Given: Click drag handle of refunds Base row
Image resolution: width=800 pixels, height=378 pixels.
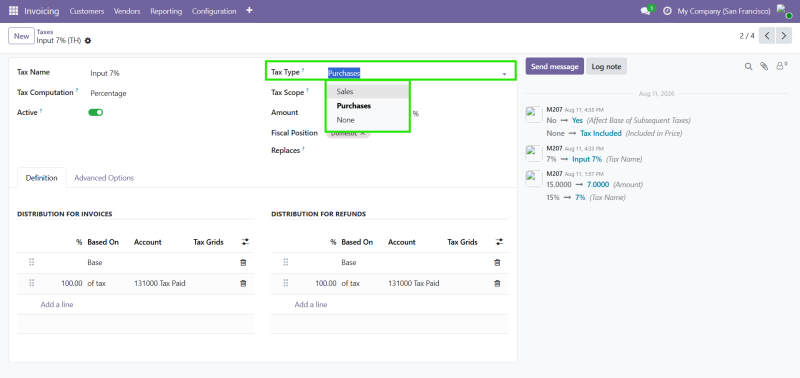Looking at the screenshot, I should pos(286,262).
